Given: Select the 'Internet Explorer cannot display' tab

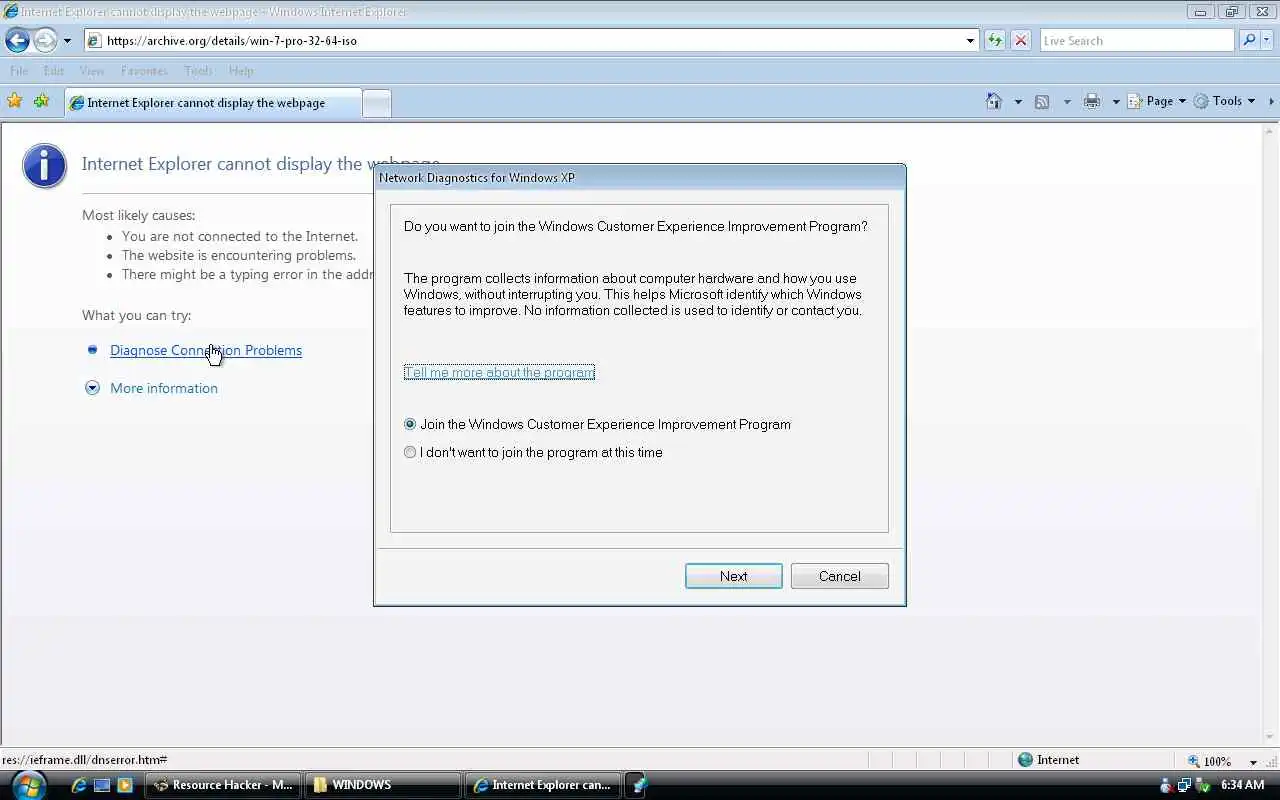Looking at the screenshot, I should 213,103.
